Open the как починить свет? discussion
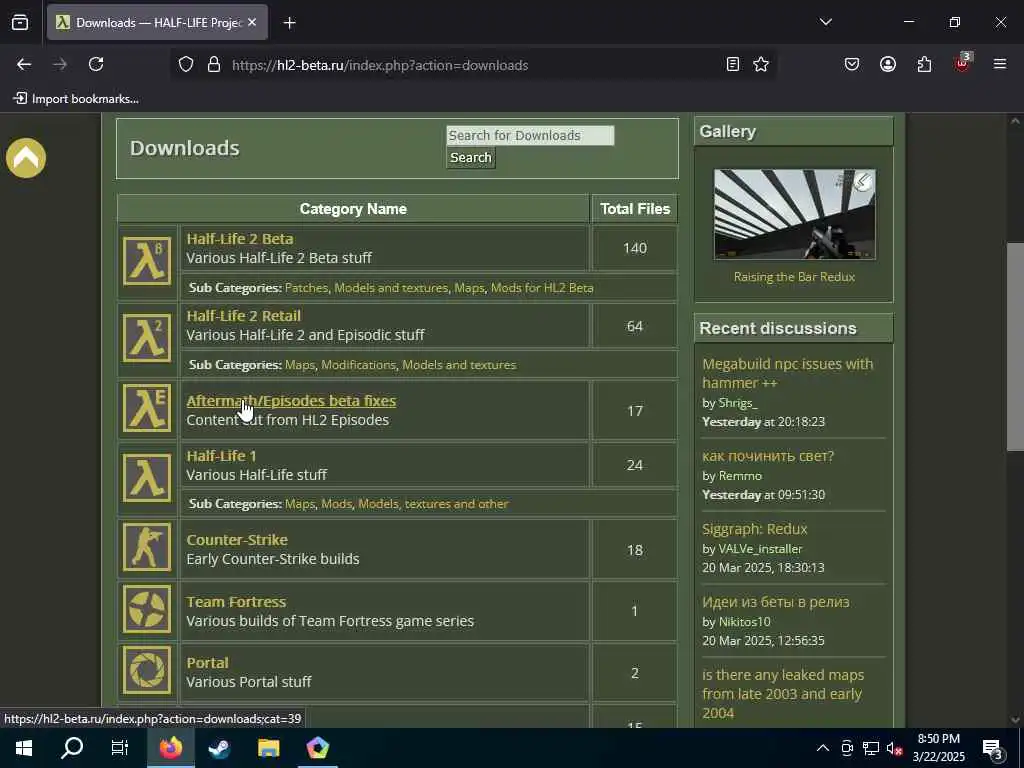The image size is (1024, 768). click(768, 456)
